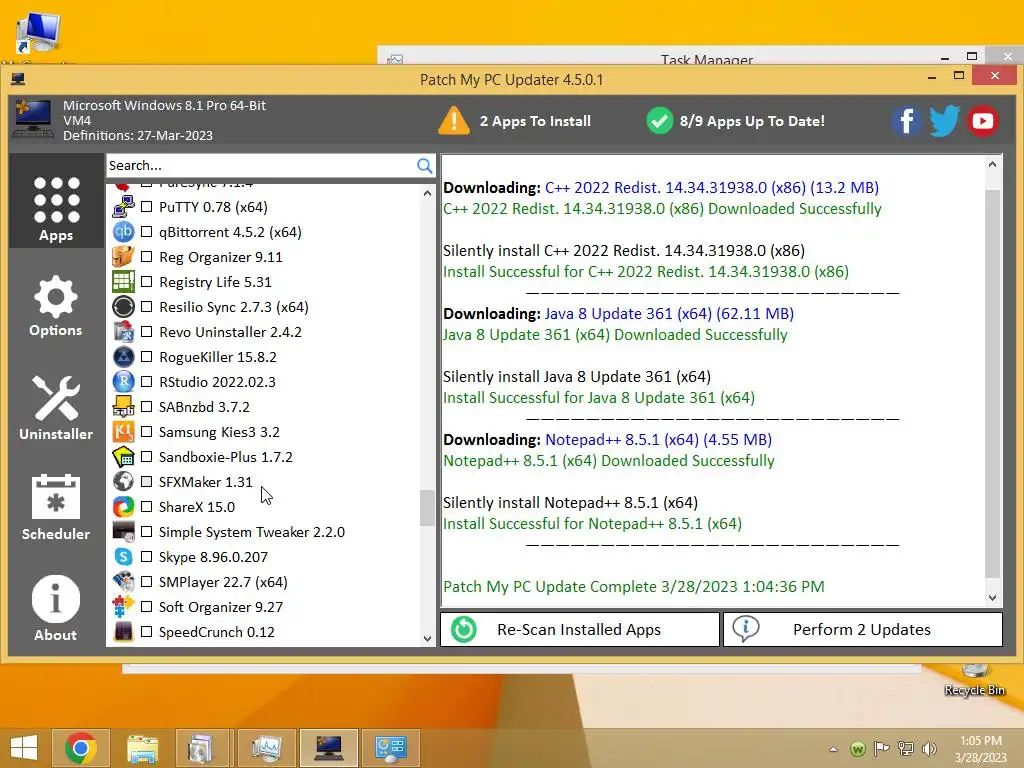This screenshot has height=768, width=1024.
Task: Click log panel scrollbar down arrow
Action: click(x=993, y=598)
